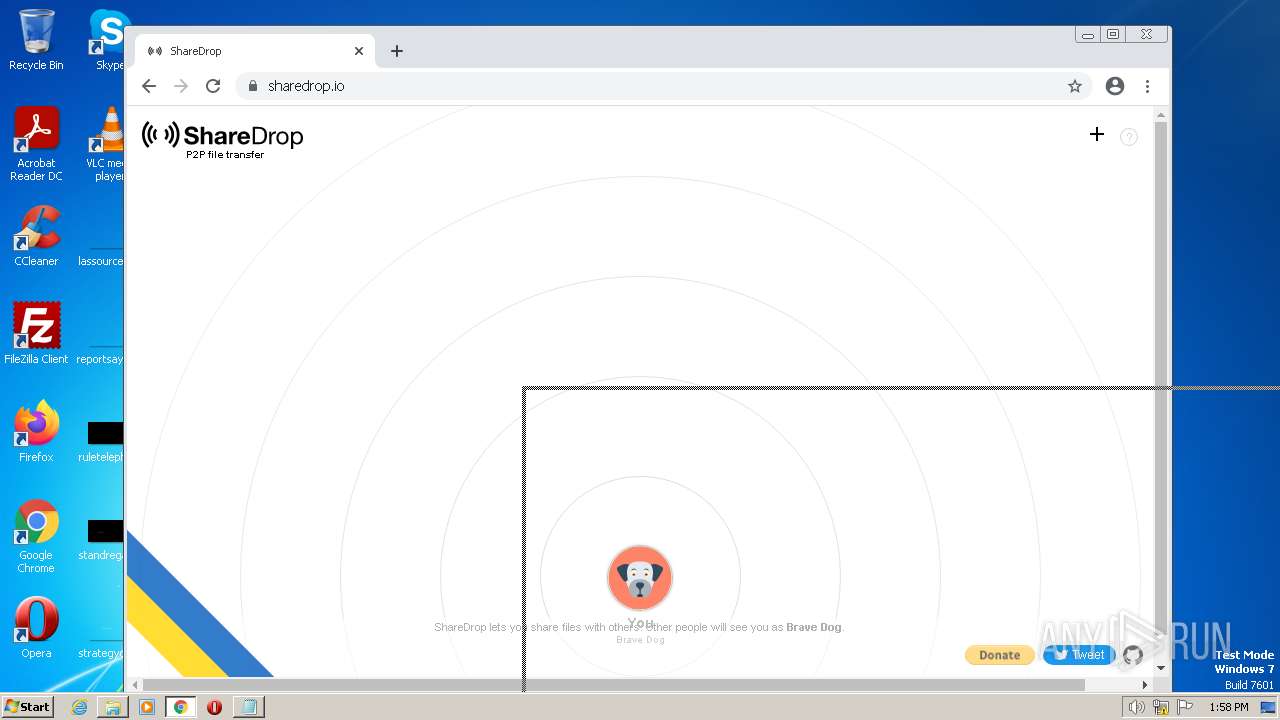Viewport: 1280px width, 720px height.
Task: Close the ShareDrop tab
Action: tap(359, 51)
